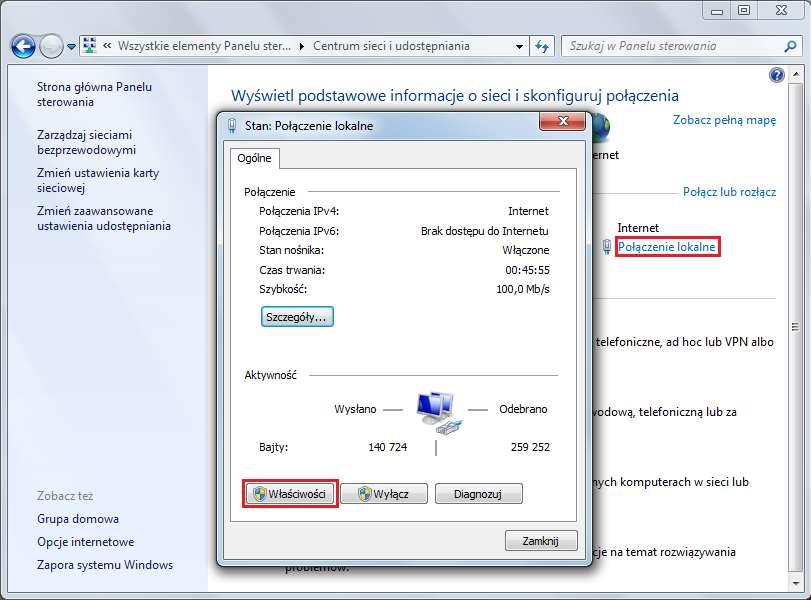Select the Ogólne tab in the dialog

tap(254, 158)
